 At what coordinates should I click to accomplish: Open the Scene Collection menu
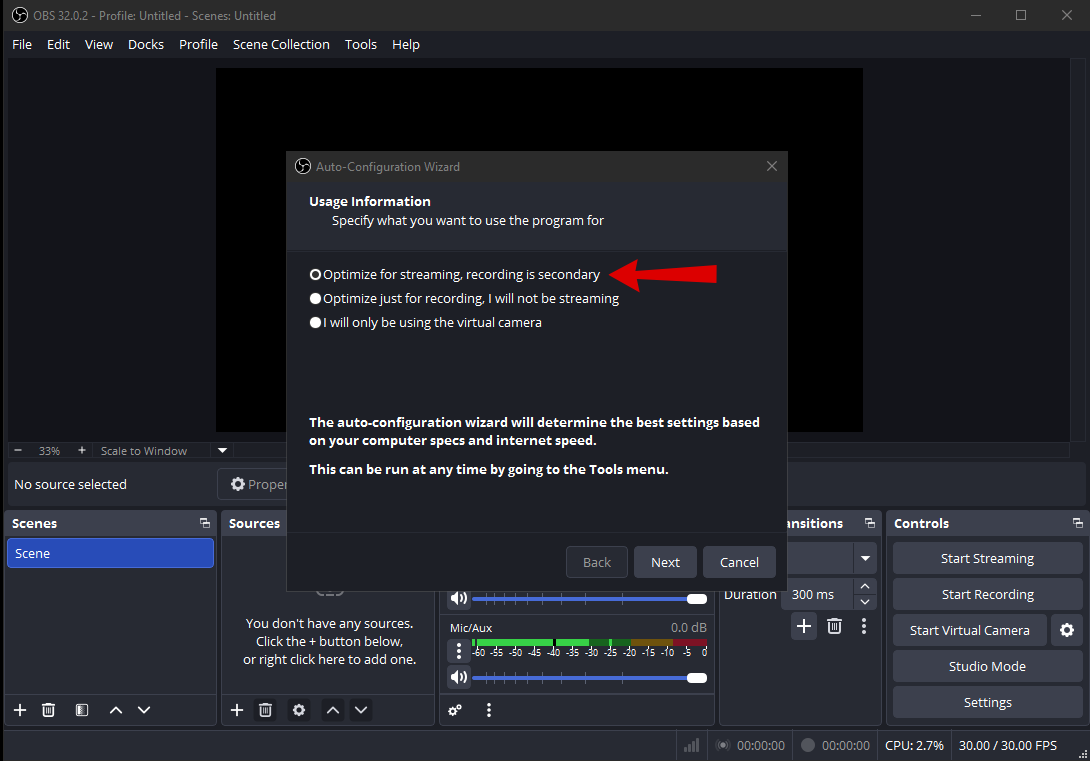(281, 44)
